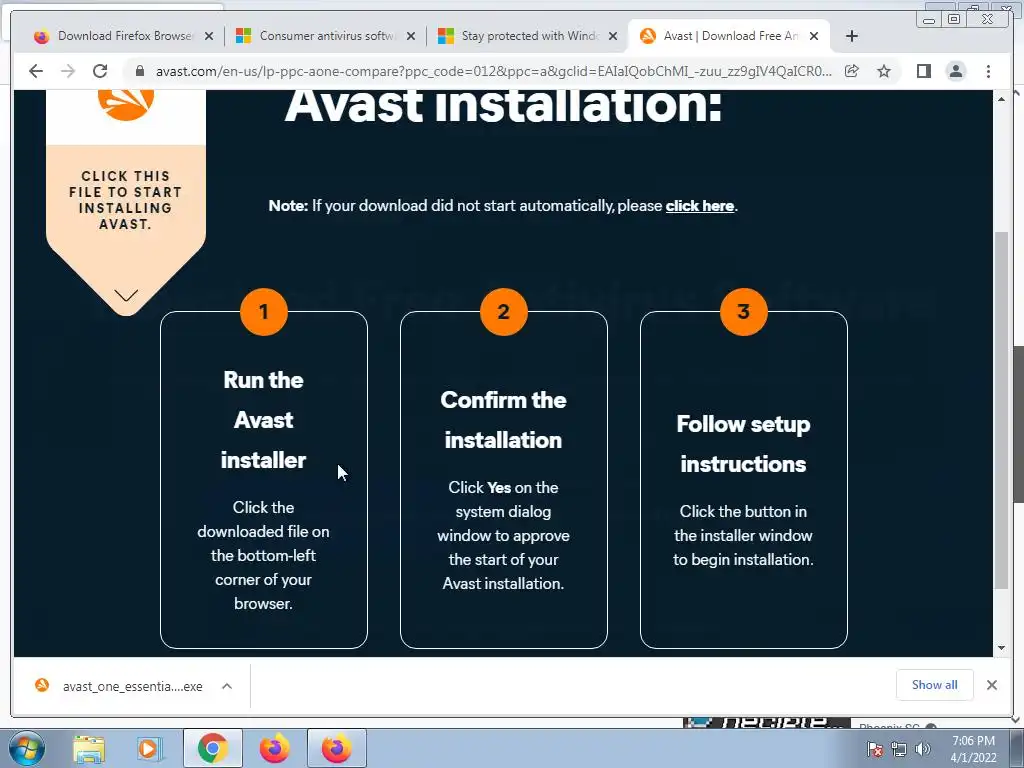Click the browser forward arrow
The width and height of the screenshot is (1024, 768).
pyautogui.click(x=68, y=71)
